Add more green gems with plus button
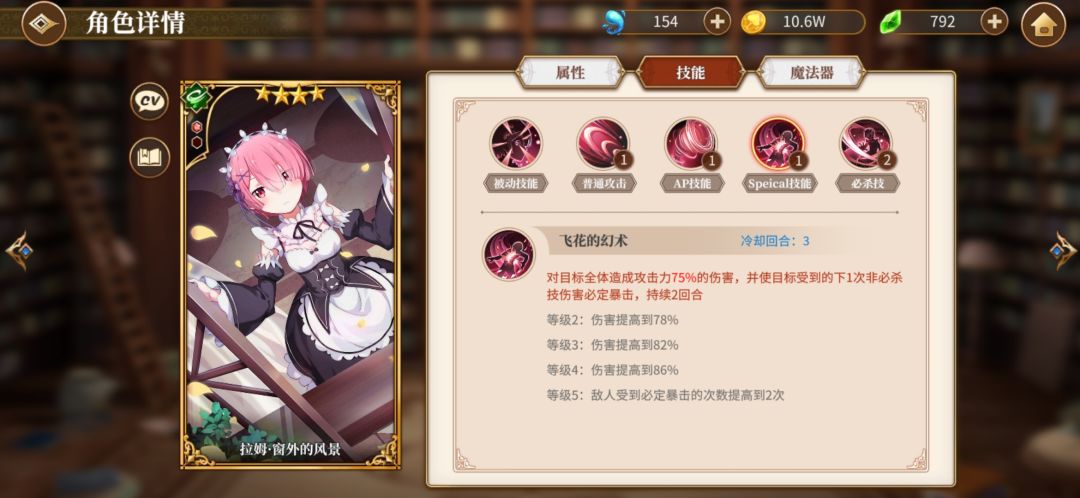Viewport: 1080px width, 498px height. click(x=994, y=22)
